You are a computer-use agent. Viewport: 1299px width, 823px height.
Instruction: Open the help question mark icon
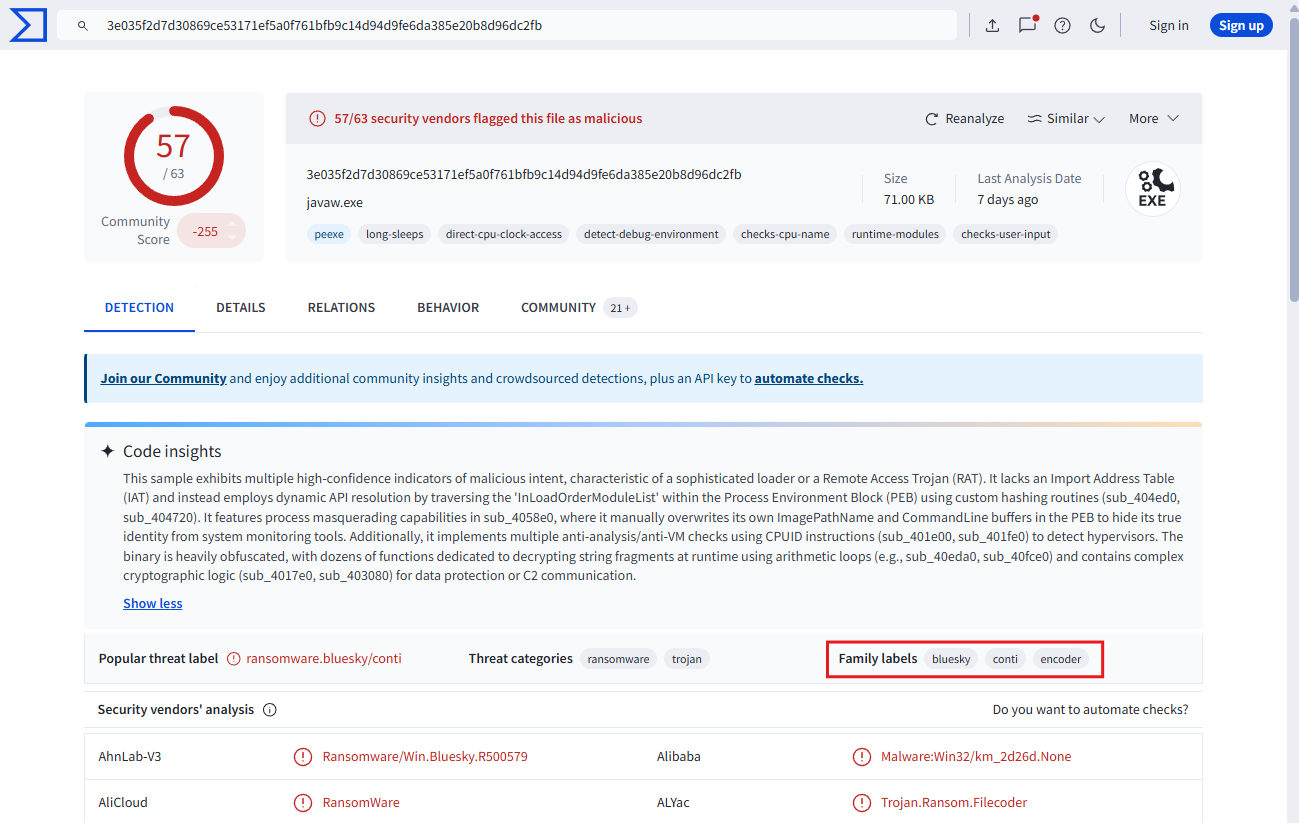[x=1062, y=26]
